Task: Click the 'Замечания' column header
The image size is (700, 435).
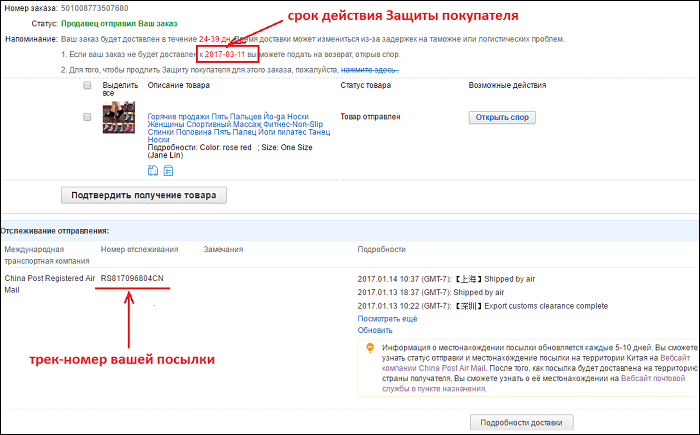Action: click(223, 249)
